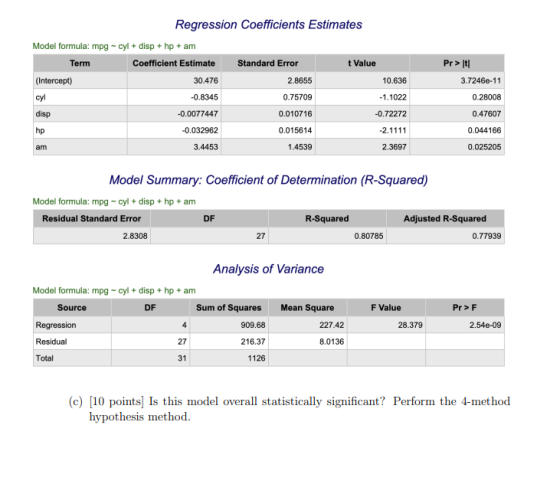This screenshot has width=560, height=484.
Task: Click the Pr > |t| column header
Action: click(x=457, y=63)
